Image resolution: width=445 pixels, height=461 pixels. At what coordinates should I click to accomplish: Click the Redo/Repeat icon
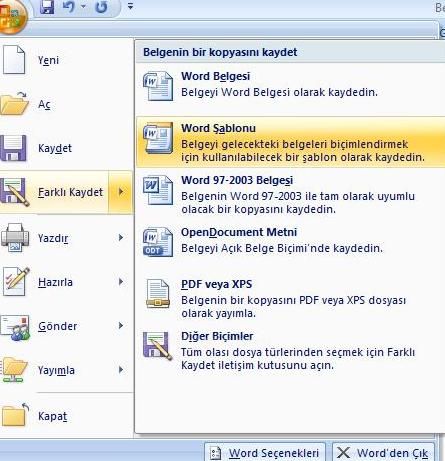101,7
